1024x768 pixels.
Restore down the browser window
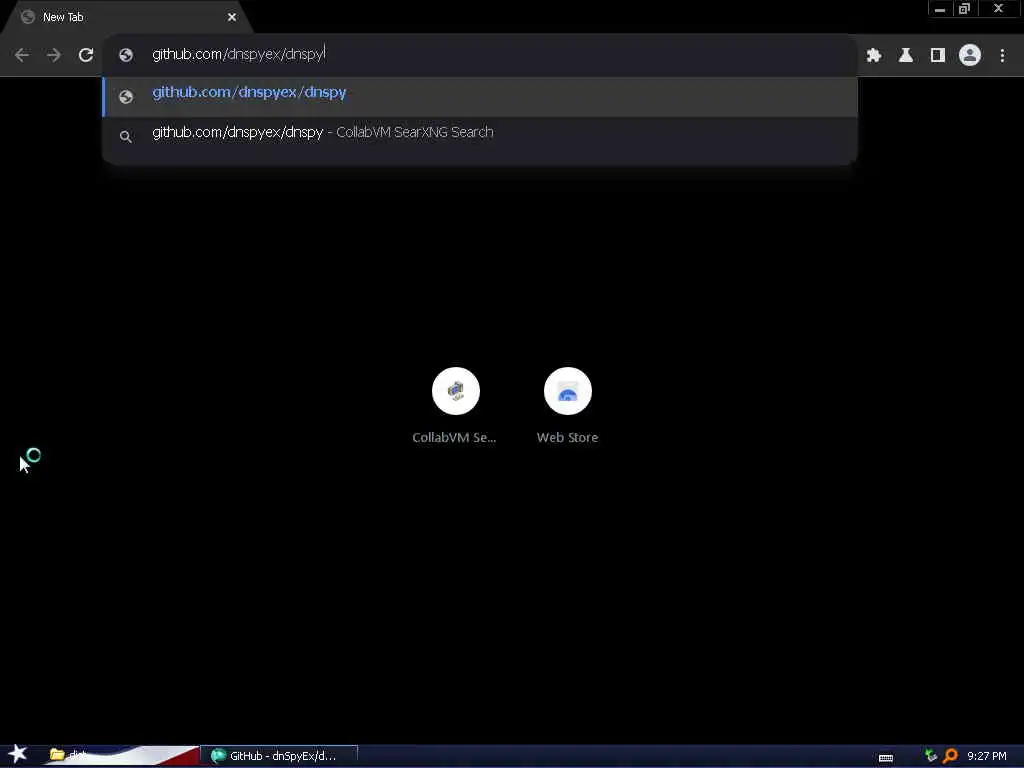(964, 9)
